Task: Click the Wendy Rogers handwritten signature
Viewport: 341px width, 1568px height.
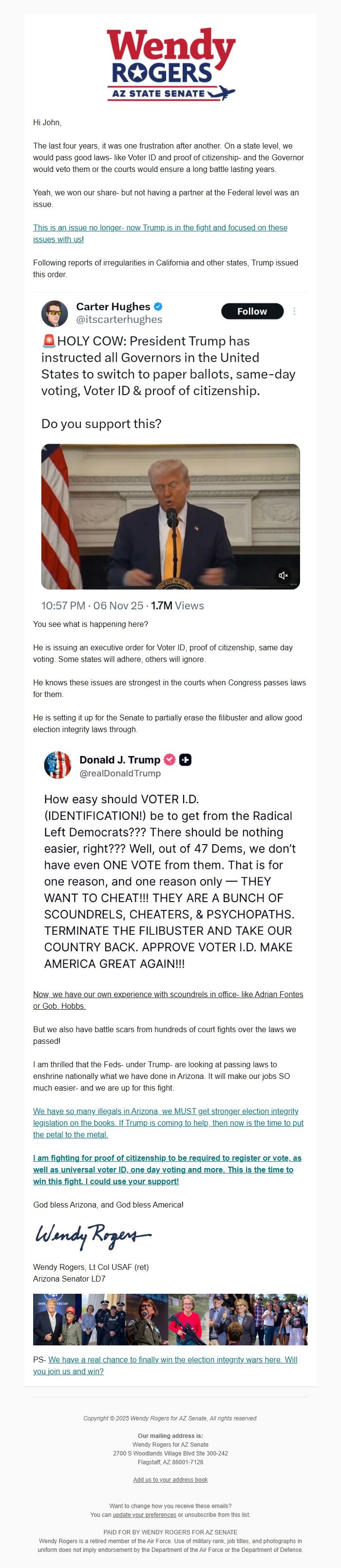Action: tap(93, 1234)
